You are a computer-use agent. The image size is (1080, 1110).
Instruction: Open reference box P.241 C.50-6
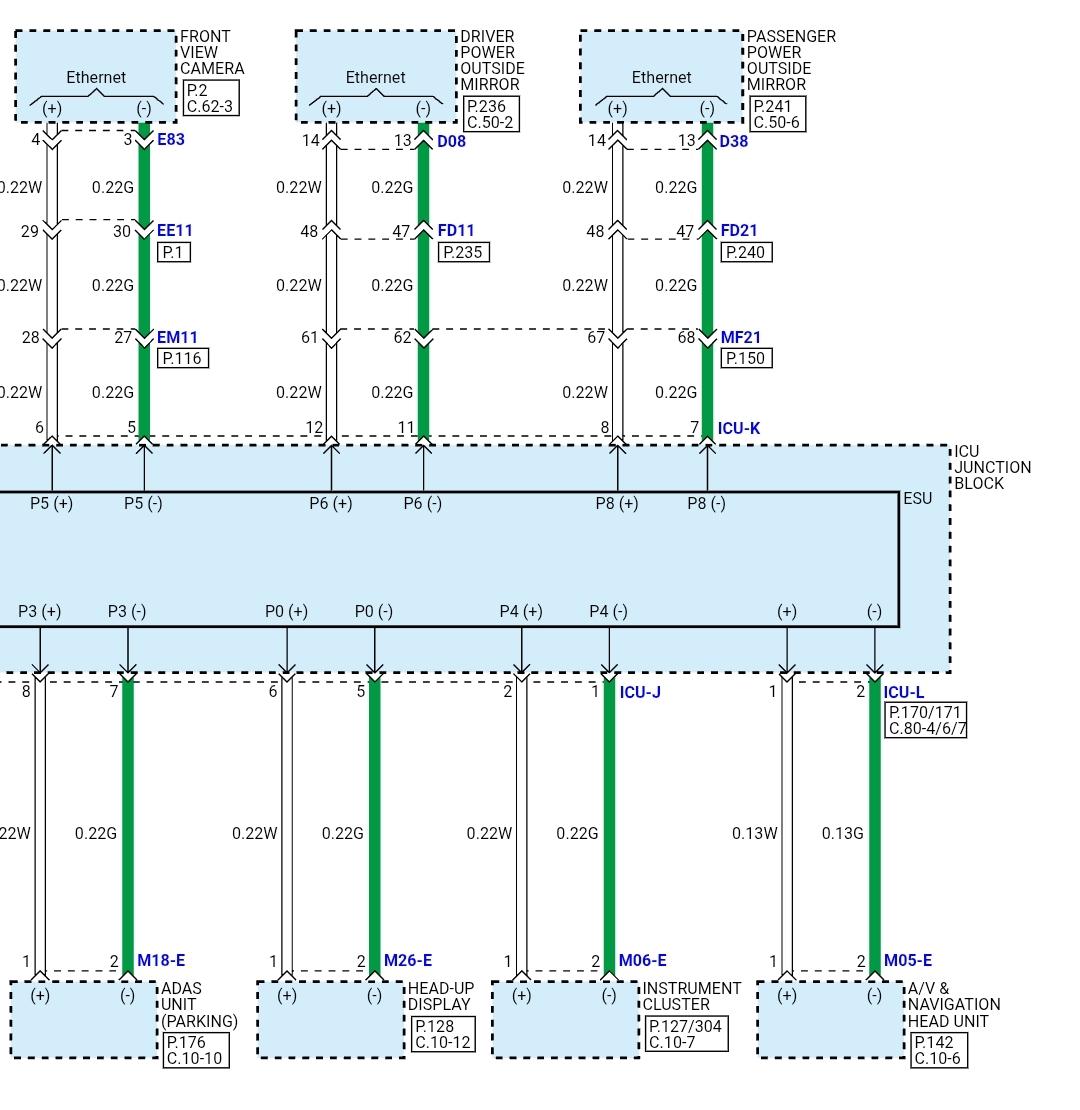[x=777, y=114]
